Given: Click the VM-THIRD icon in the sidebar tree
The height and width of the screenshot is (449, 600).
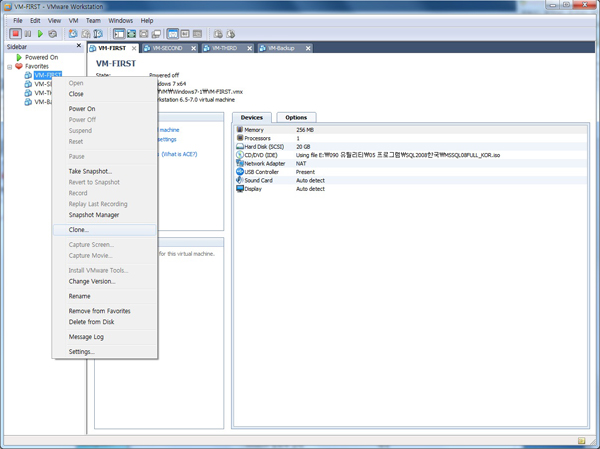Looking at the screenshot, I should 28,93.
